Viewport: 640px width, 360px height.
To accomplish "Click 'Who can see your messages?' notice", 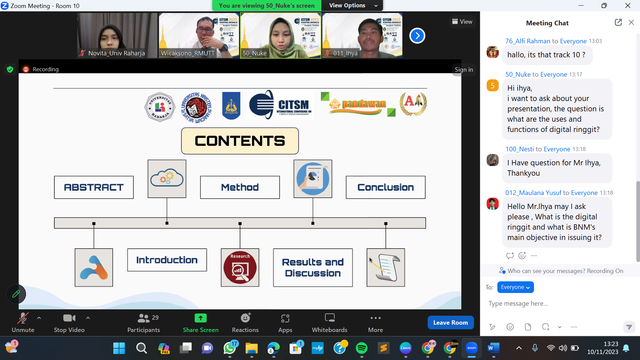I will (x=561, y=271).
